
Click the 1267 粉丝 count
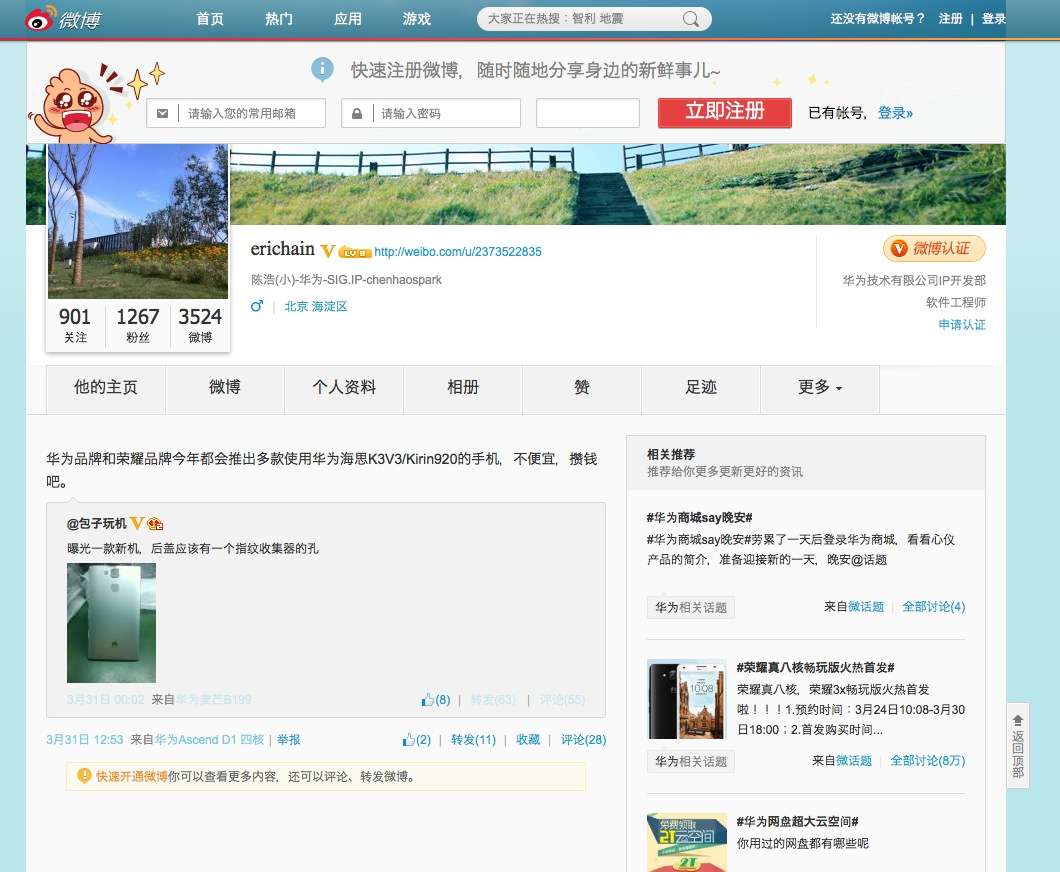point(138,324)
